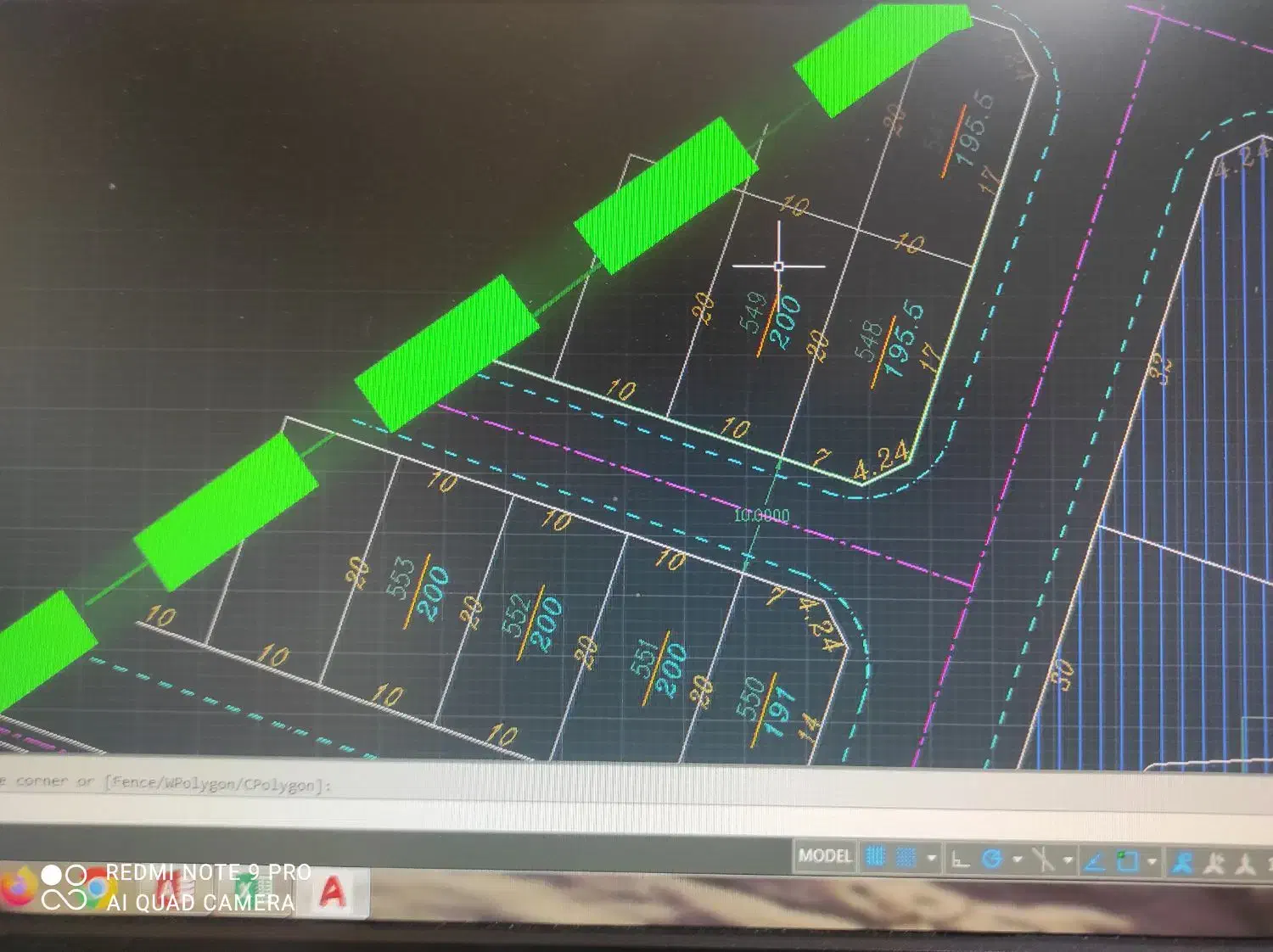The height and width of the screenshot is (952, 1273).
Task: Click the MODEL space button
Action: point(824,856)
